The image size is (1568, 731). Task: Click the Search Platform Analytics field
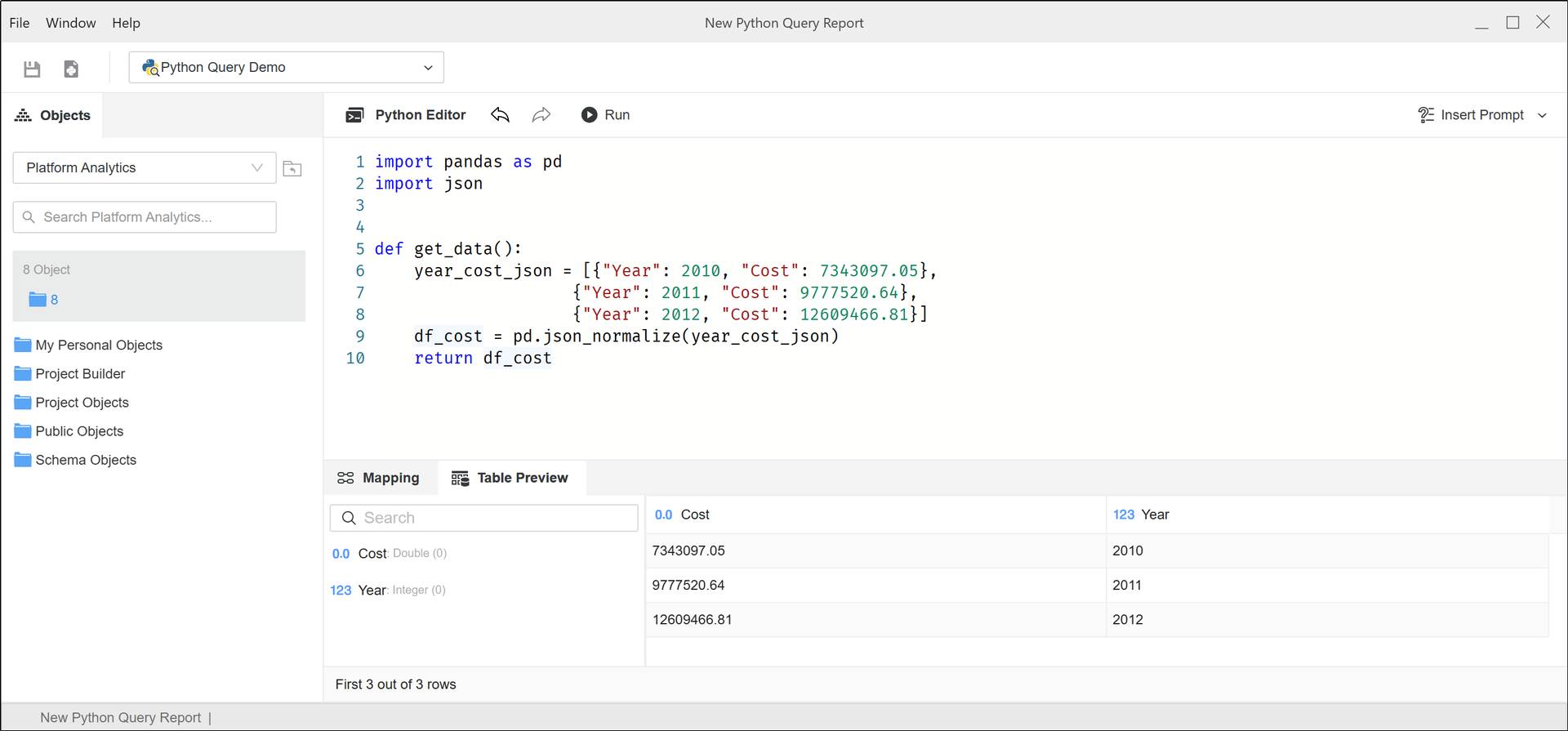click(x=145, y=217)
